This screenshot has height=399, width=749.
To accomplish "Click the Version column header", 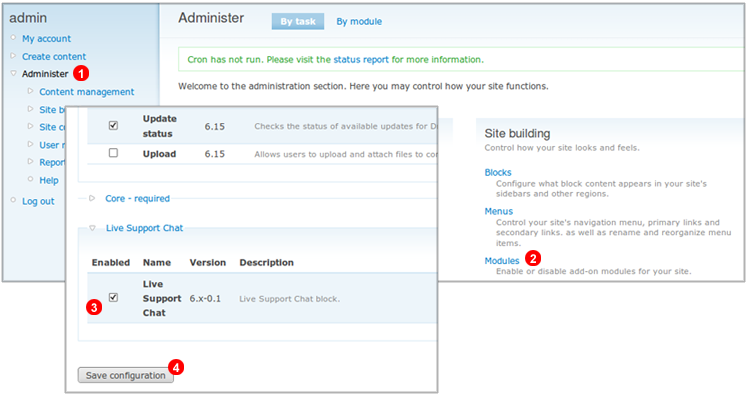I will tap(207, 262).
